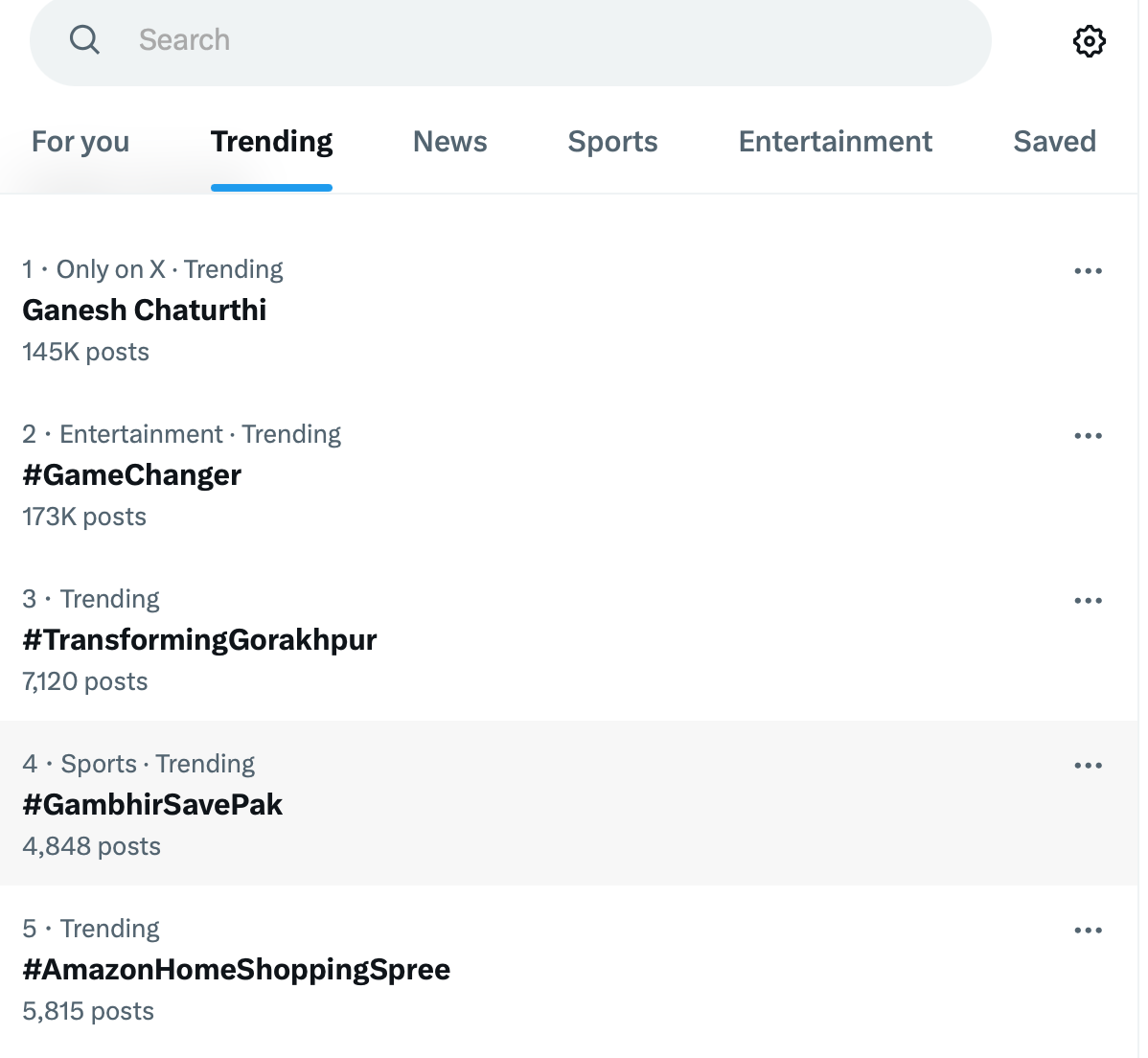Click the search magnifier icon
Image resolution: width=1148 pixels, height=1058 pixels.
coord(84,40)
